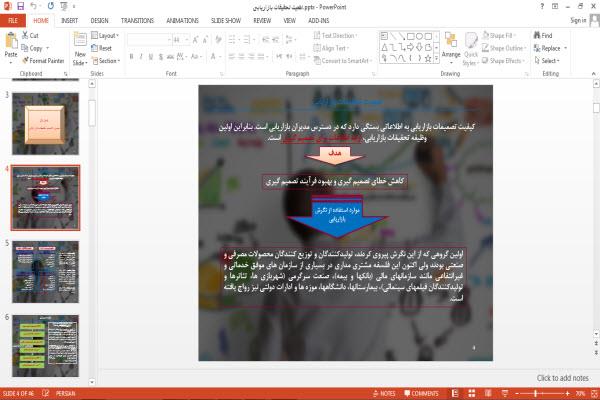
Task: Select the rectangle shape in the gallery
Action: point(411,36)
